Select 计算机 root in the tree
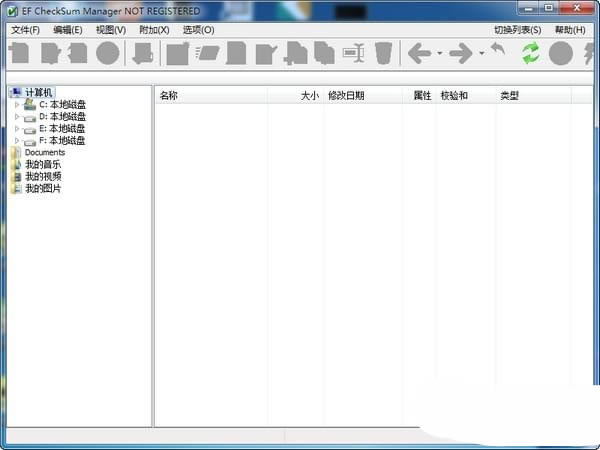 pyautogui.click(x=38, y=92)
